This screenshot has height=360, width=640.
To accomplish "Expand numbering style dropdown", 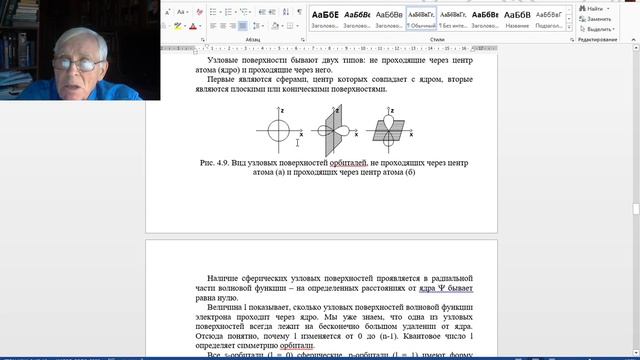I will point(235,12).
